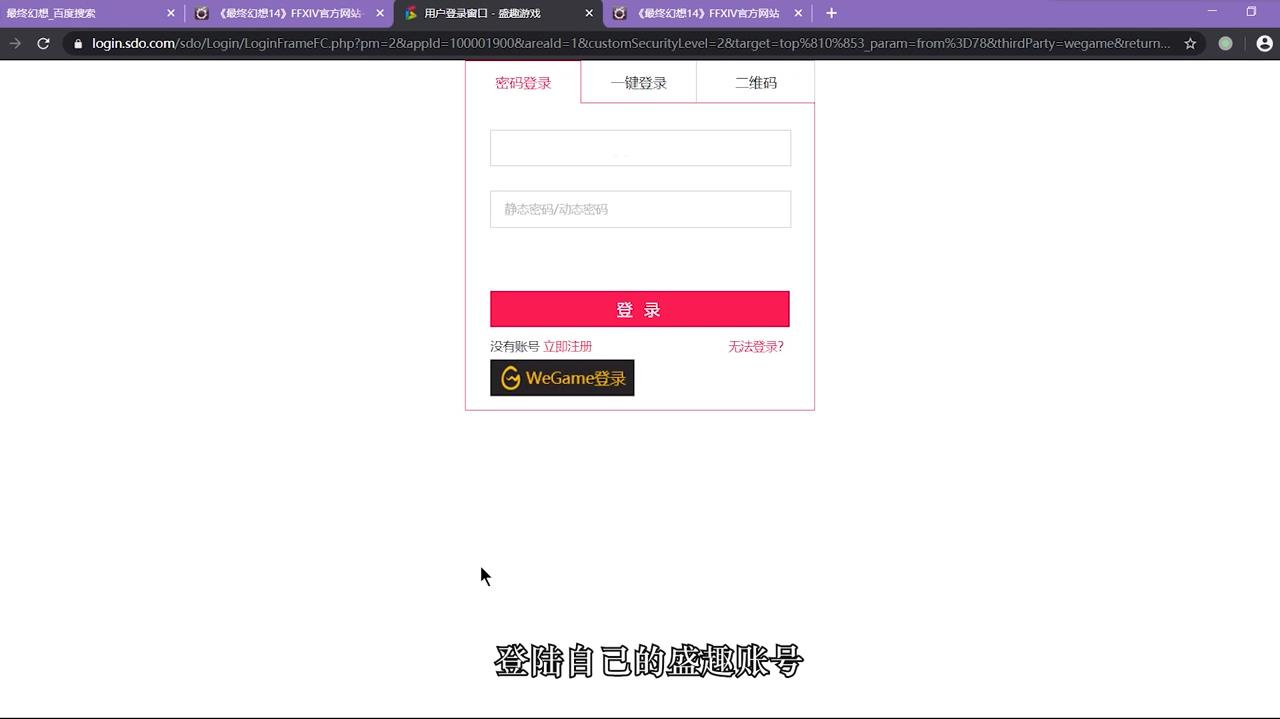Close the last FFXIV官方网站 tab

click(x=798, y=13)
